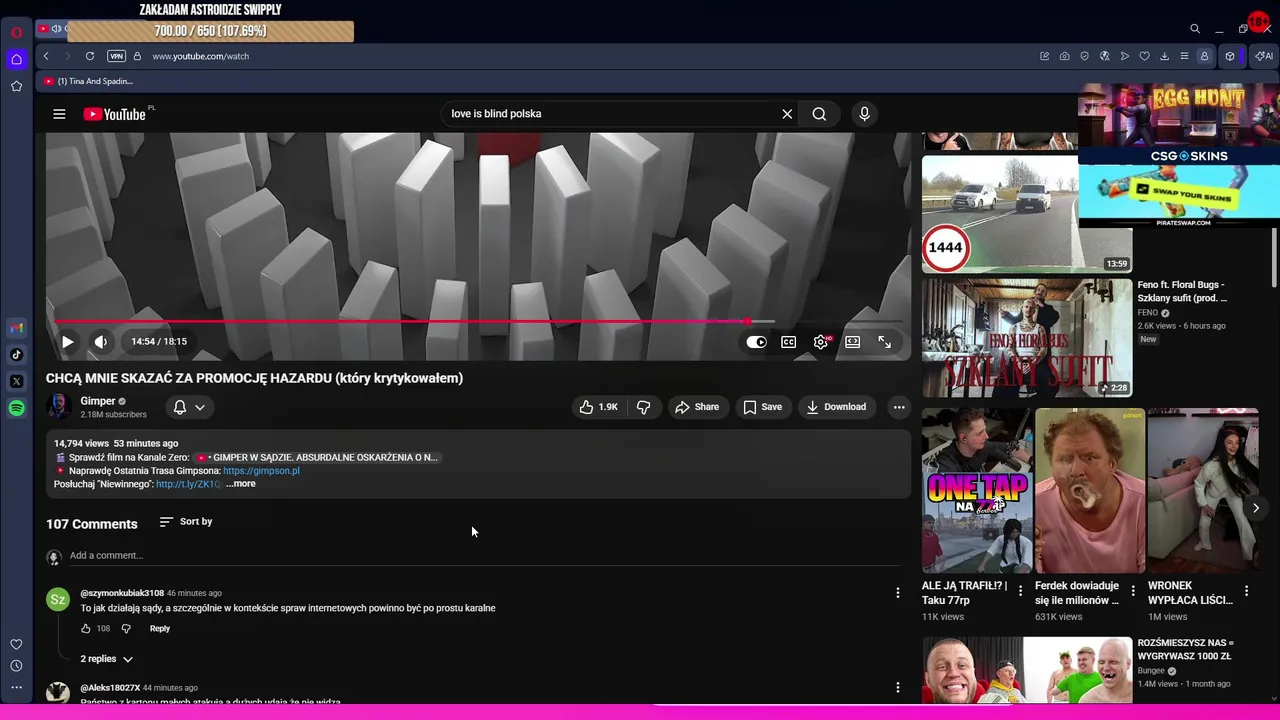The height and width of the screenshot is (720, 1280).
Task: Open the 13:59 road video thumbnail
Action: [x=1027, y=214]
